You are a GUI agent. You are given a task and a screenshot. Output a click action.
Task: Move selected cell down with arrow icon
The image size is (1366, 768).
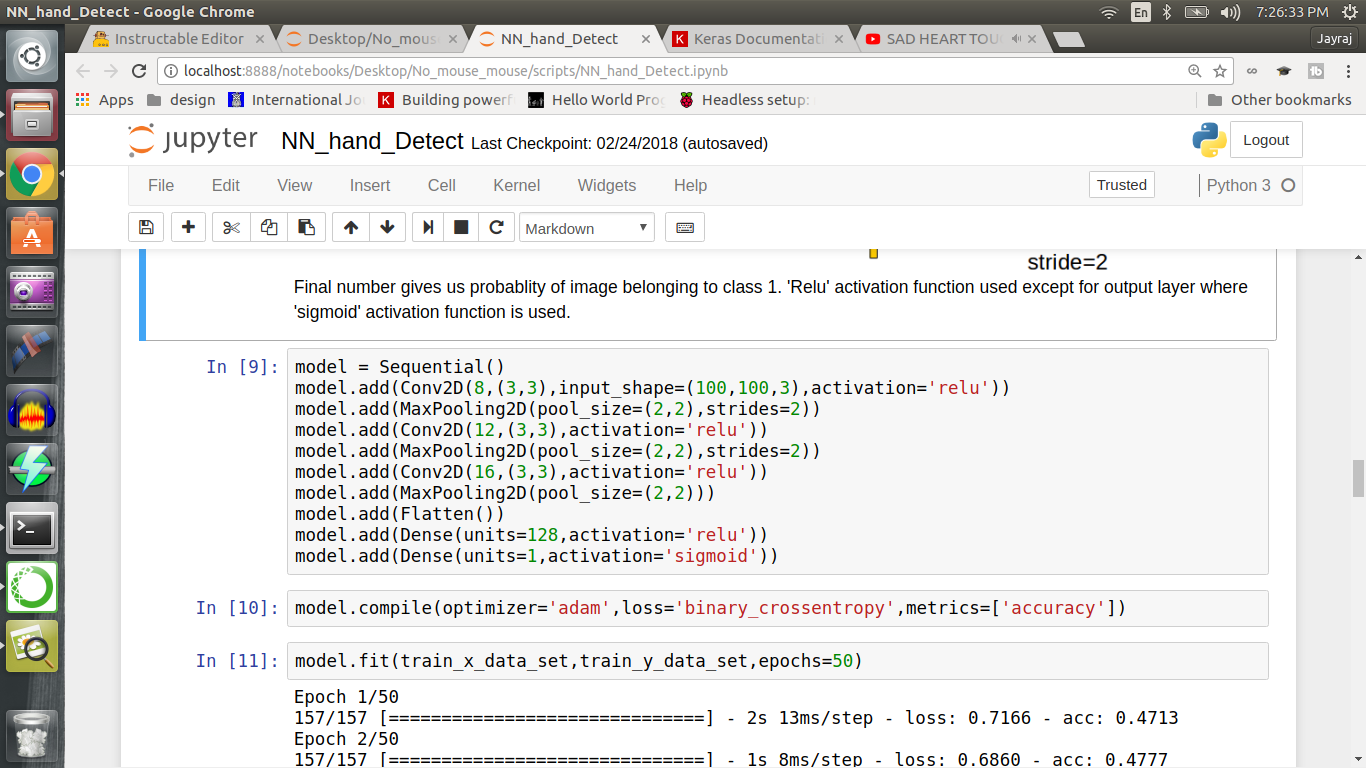(x=387, y=227)
